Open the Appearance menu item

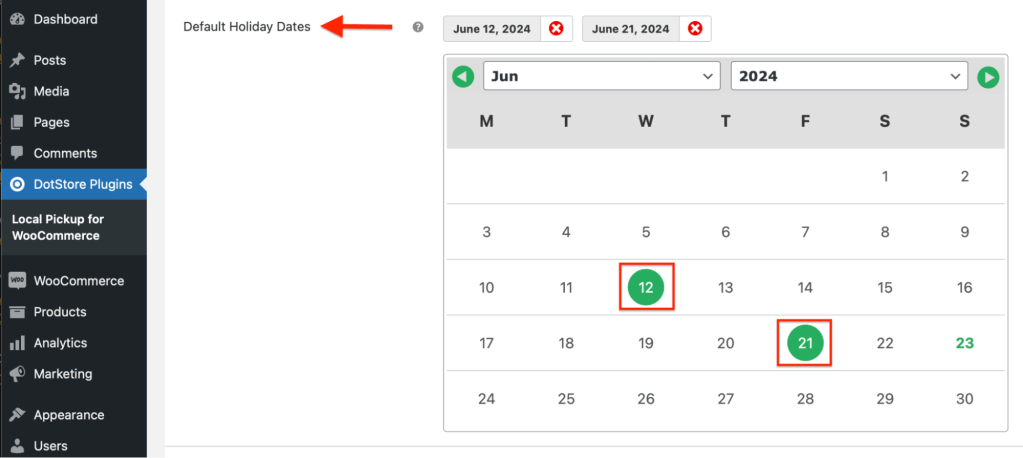[68, 415]
